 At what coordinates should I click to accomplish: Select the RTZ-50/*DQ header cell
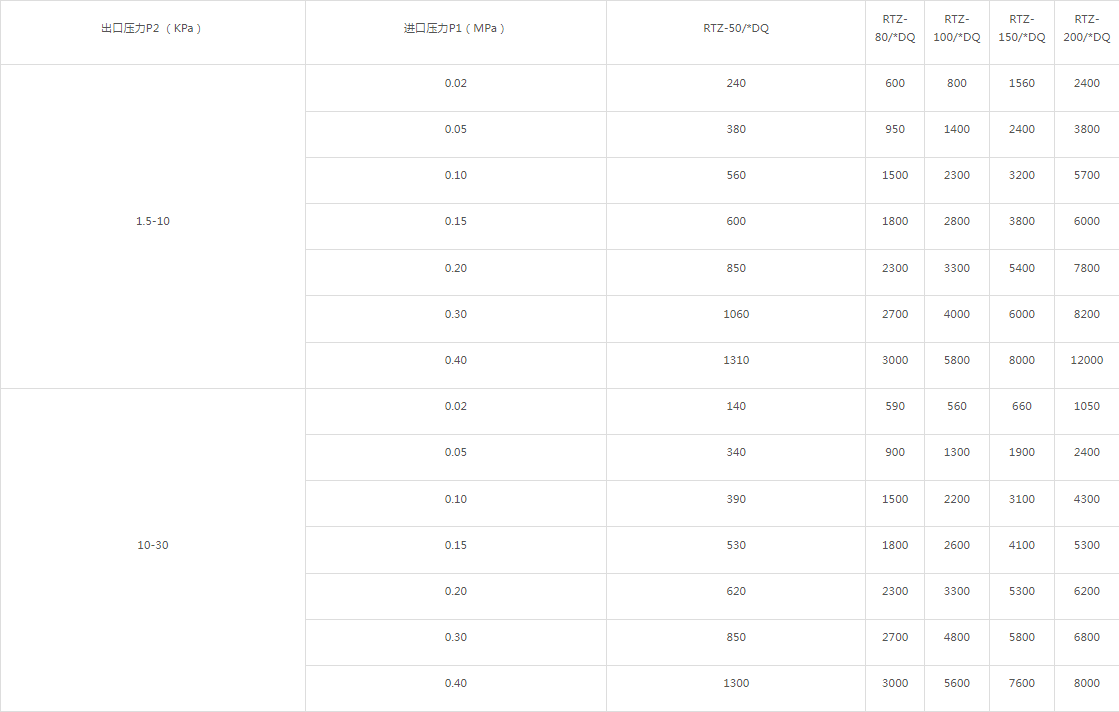click(x=736, y=28)
